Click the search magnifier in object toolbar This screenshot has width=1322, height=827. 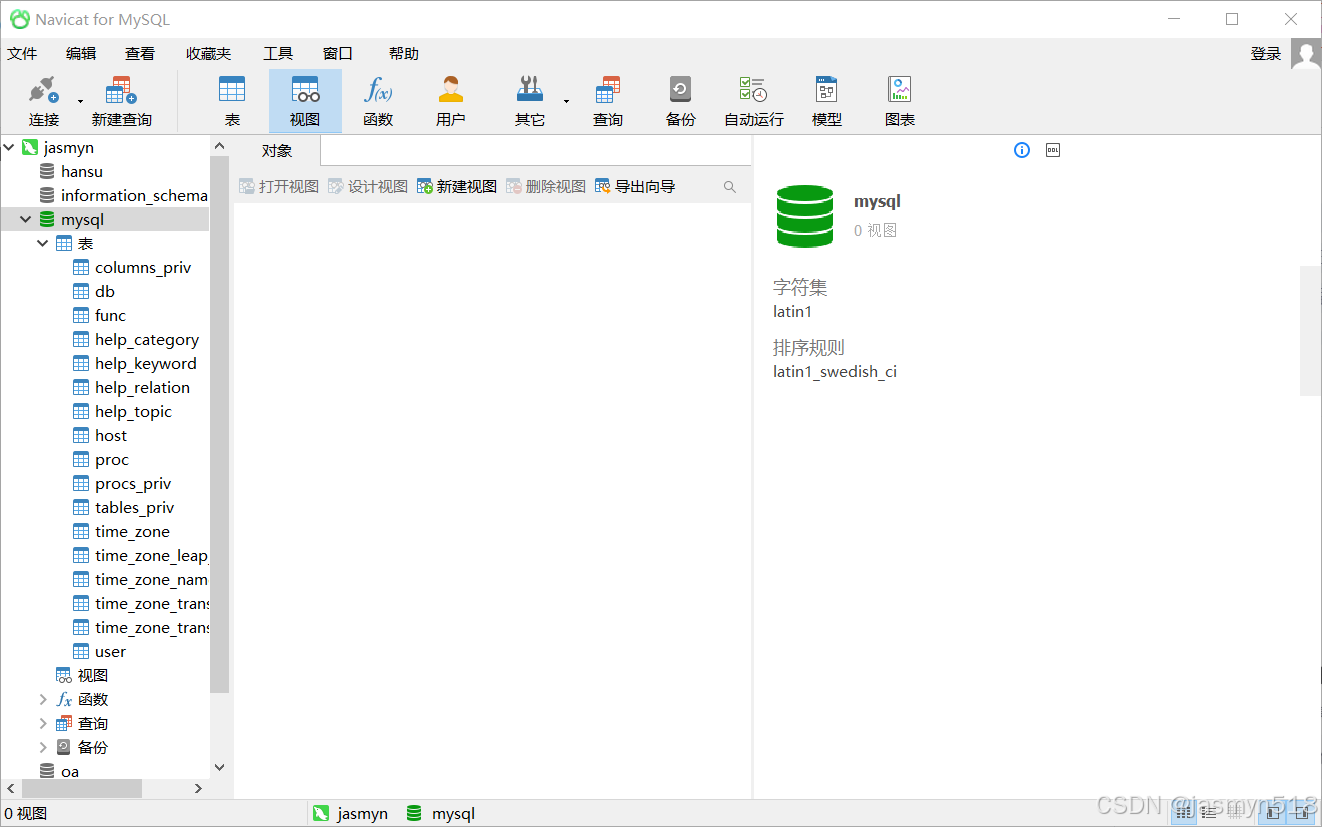(730, 187)
